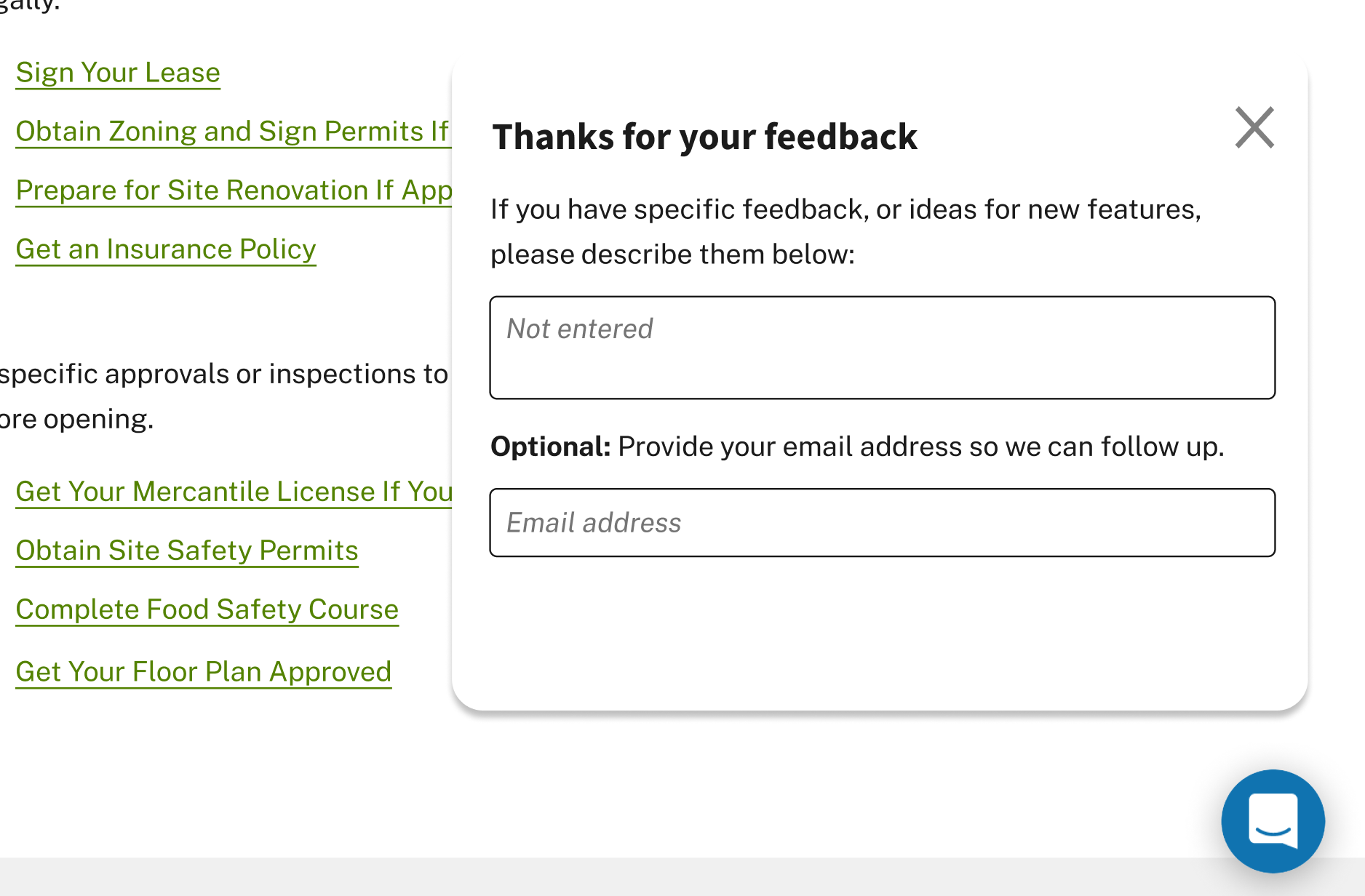Viewport: 1365px width, 896px height.
Task: Click the email address field
Action: point(883,522)
